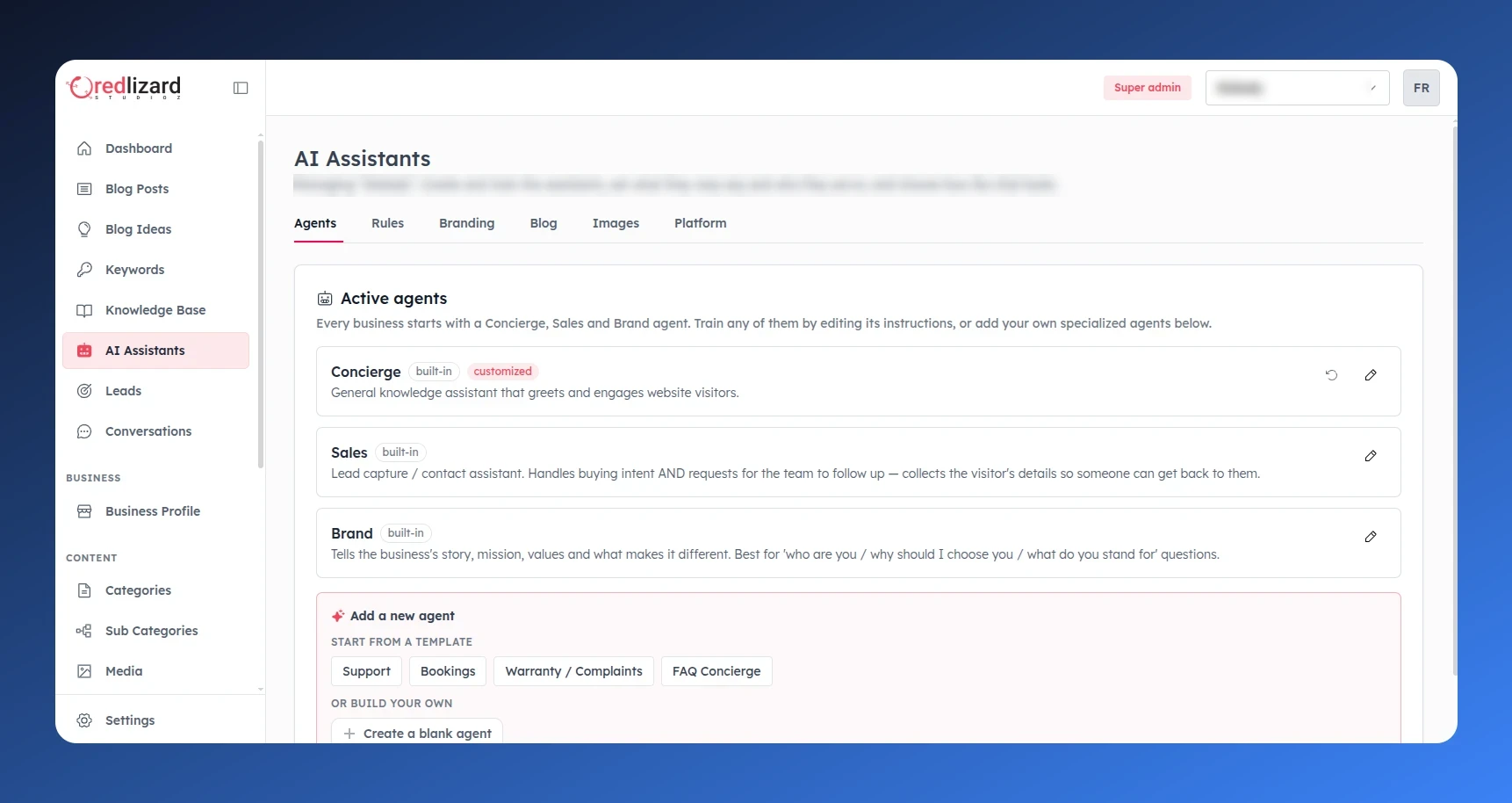Image resolution: width=1512 pixels, height=803 pixels.
Task: Switch to the Rules tab
Action: [x=387, y=223]
